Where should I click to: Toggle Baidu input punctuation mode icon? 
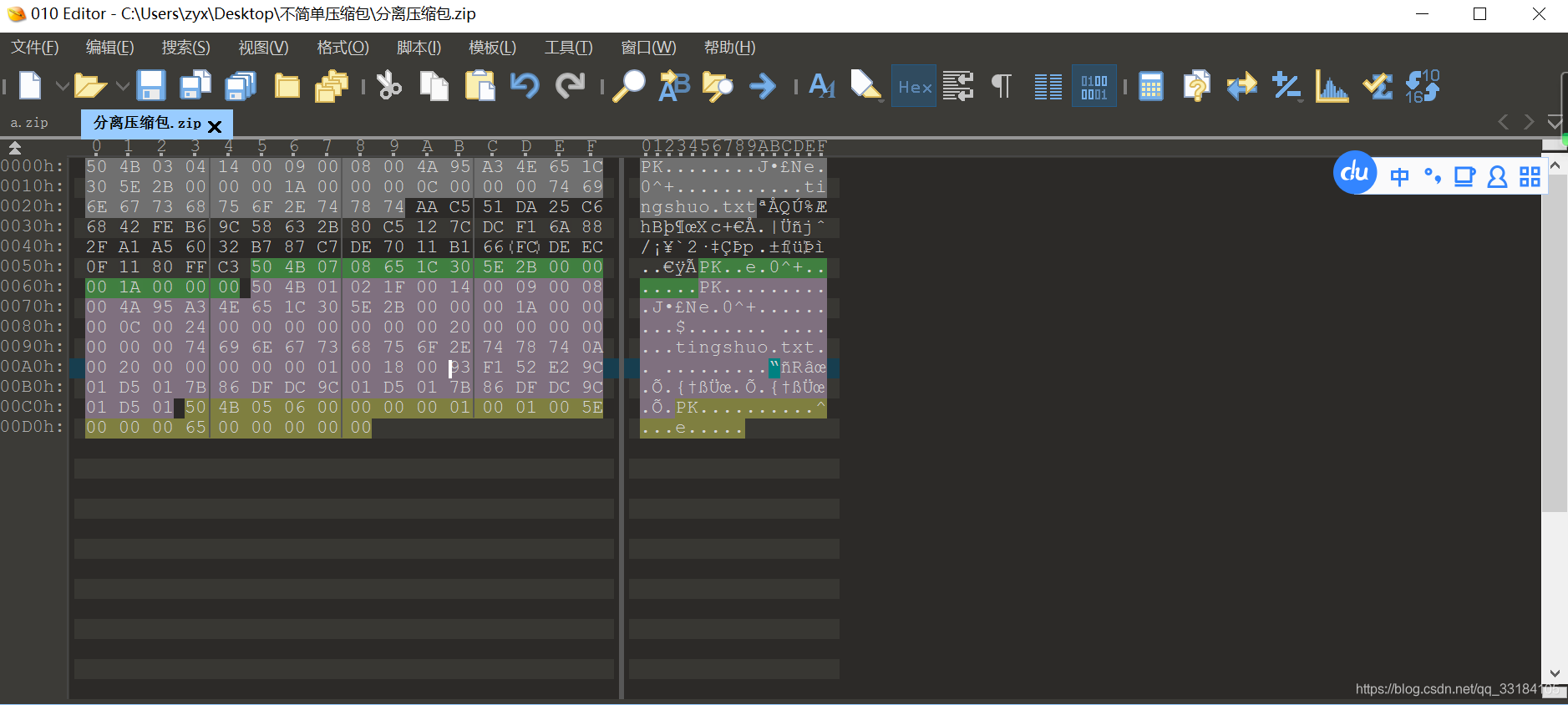click(x=1433, y=176)
